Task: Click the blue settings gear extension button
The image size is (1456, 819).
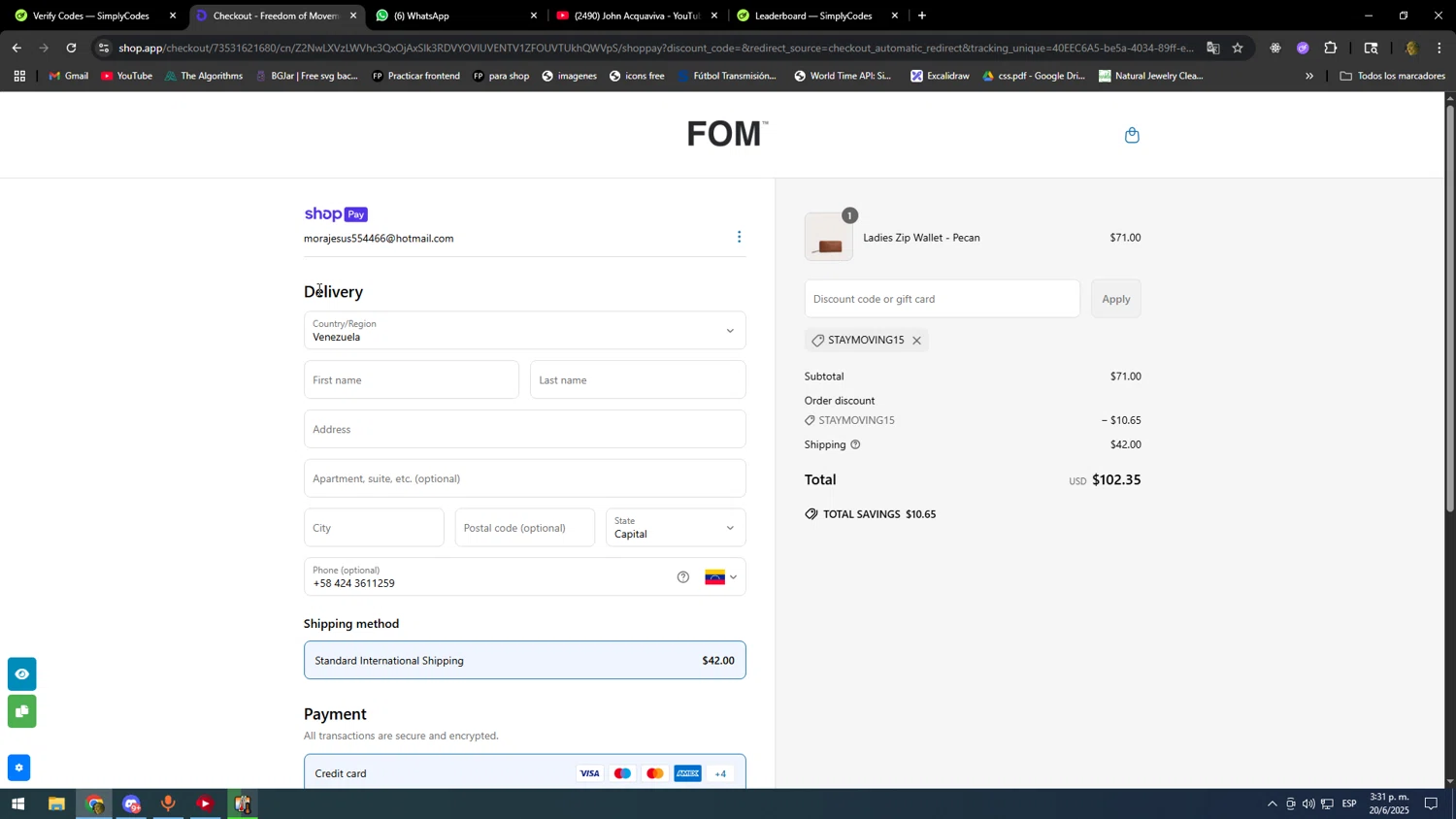Action: tap(19, 769)
